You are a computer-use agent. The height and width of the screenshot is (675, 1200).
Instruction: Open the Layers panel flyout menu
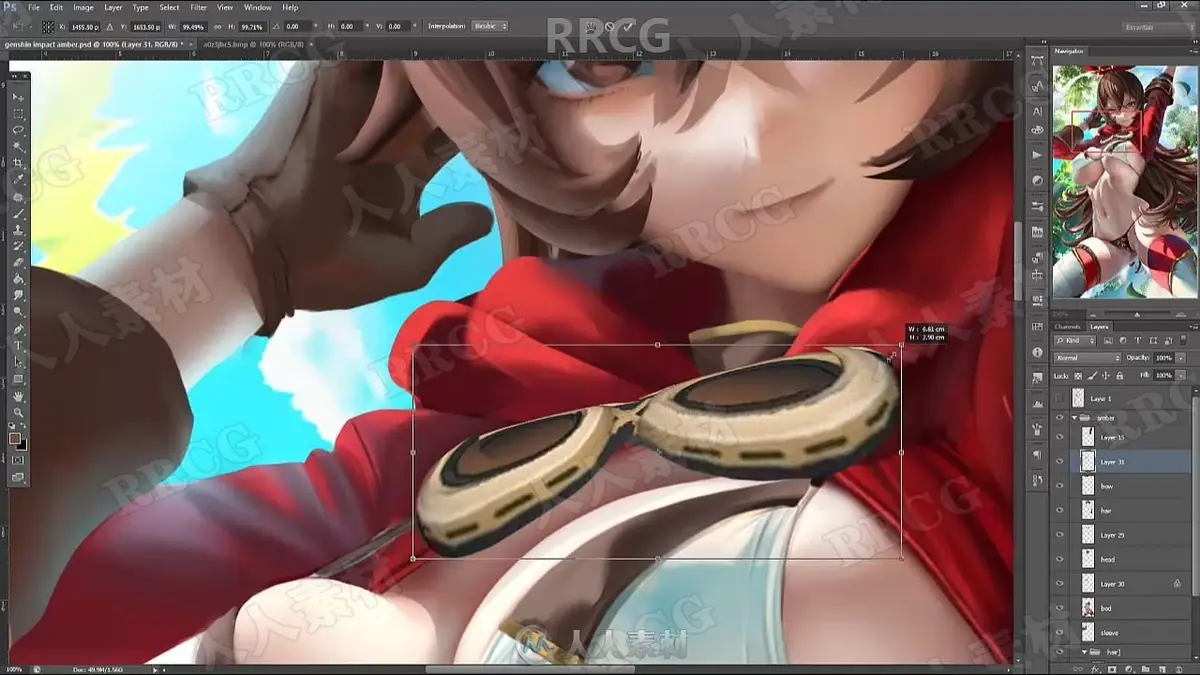[x=1194, y=327]
